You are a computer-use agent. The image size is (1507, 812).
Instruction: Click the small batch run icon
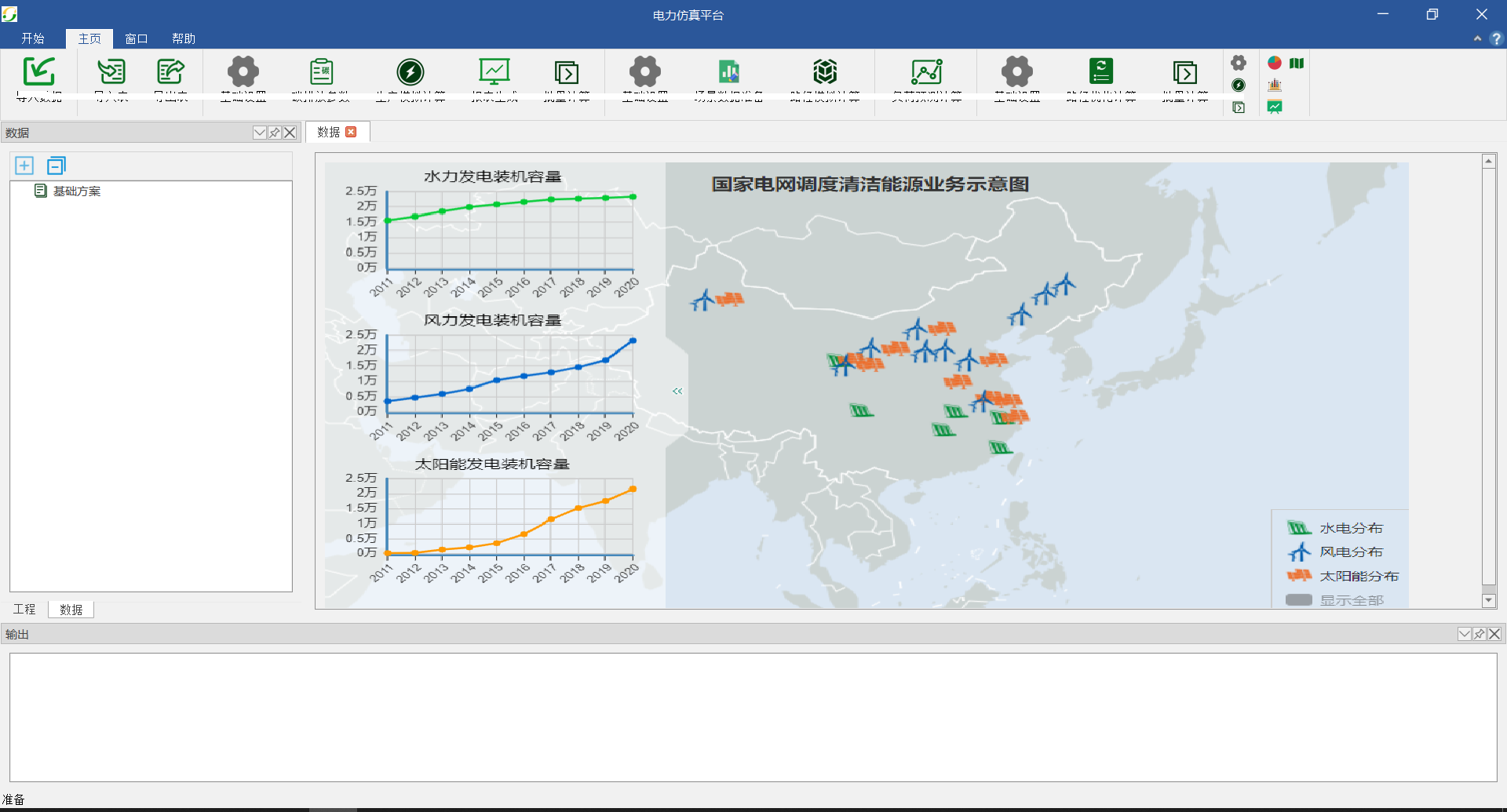point(1239,107)
